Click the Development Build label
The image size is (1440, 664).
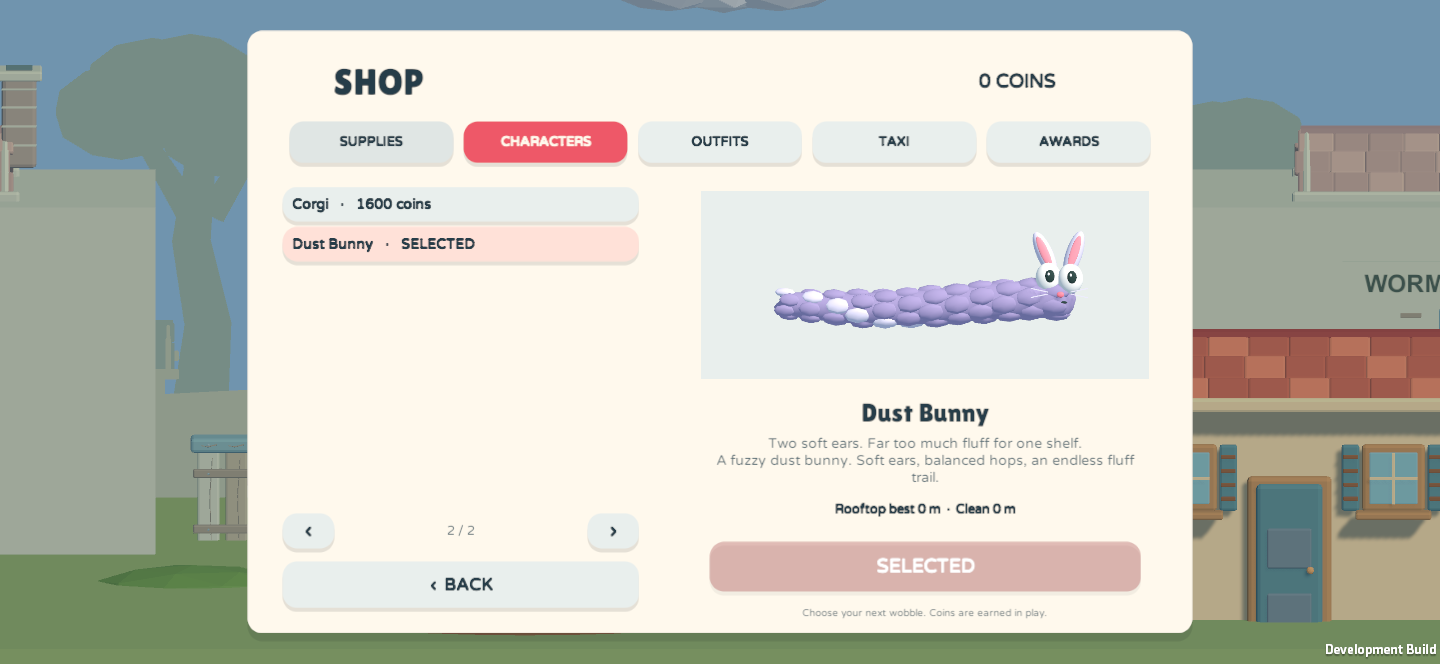1381,650
